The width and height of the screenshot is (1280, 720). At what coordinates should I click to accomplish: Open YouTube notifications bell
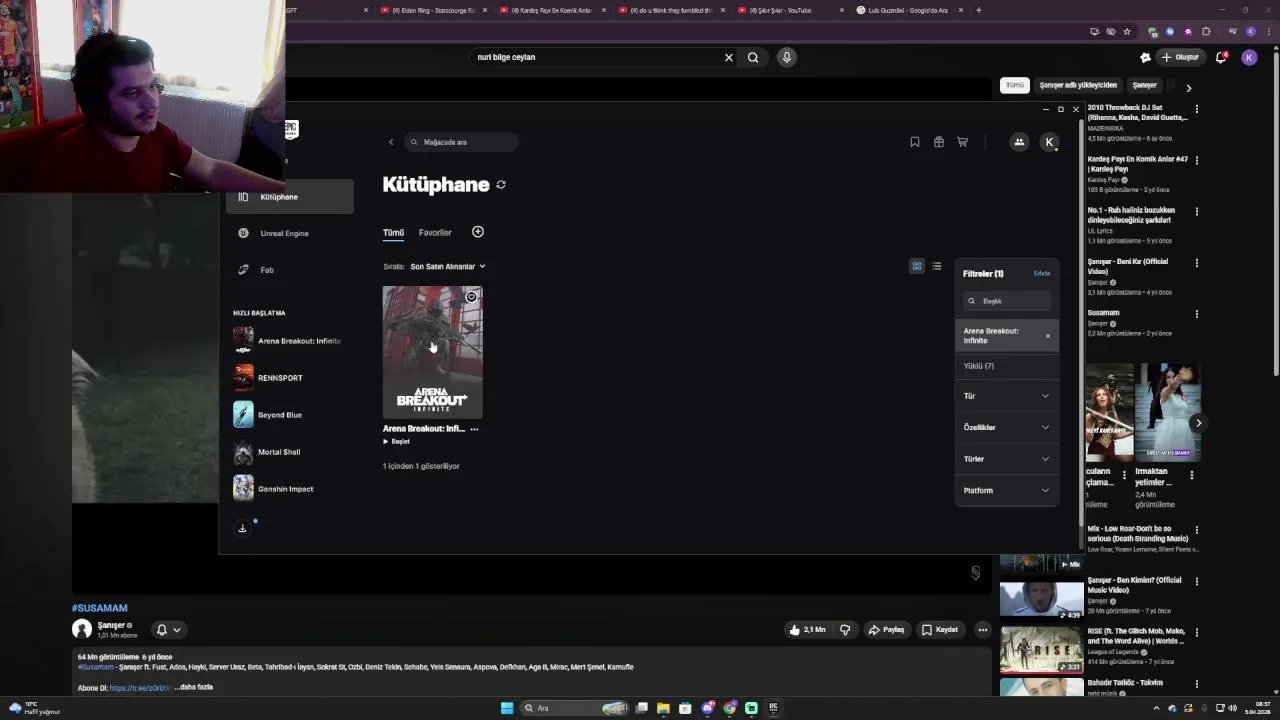pyautogui.click(x=1221, y=57)
